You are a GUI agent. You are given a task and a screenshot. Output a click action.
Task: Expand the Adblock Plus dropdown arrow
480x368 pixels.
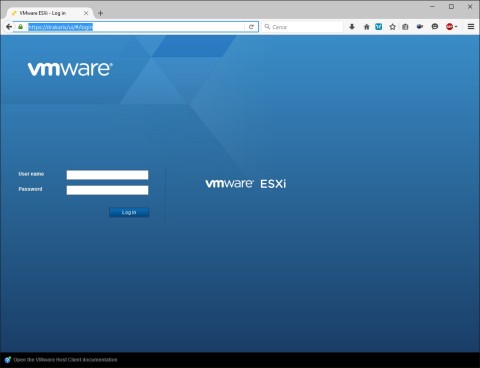(456, 27)
